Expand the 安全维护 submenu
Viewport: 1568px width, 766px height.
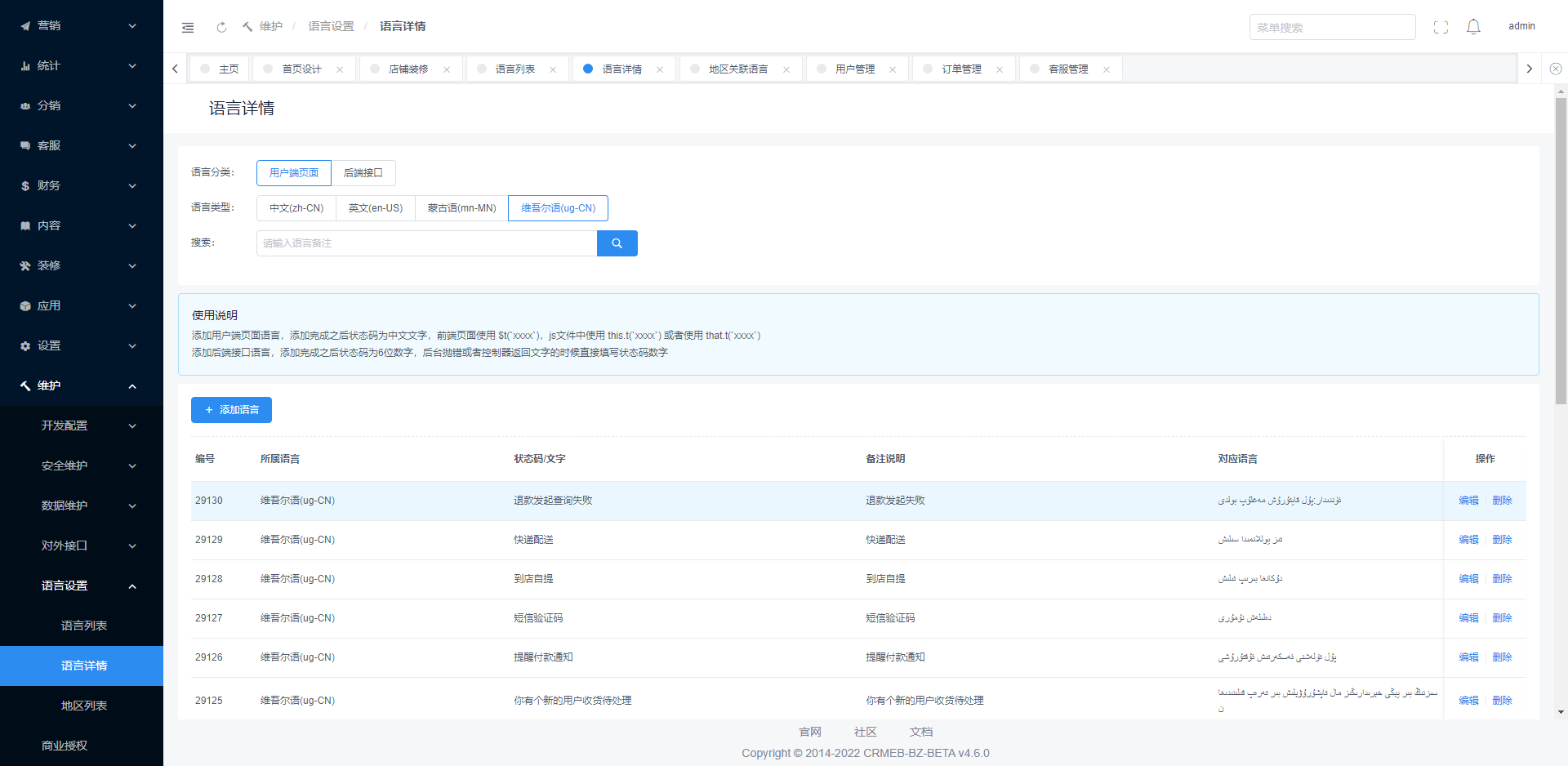[x=82, y=466]
